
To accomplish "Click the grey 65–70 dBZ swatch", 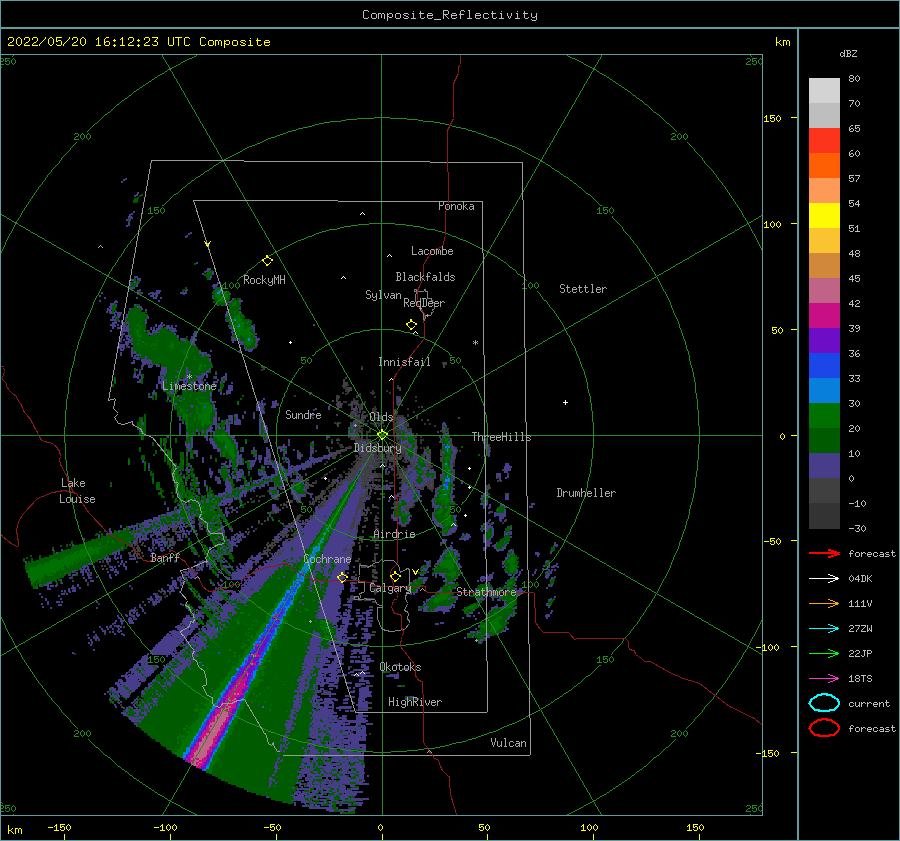I will point(824,115).
